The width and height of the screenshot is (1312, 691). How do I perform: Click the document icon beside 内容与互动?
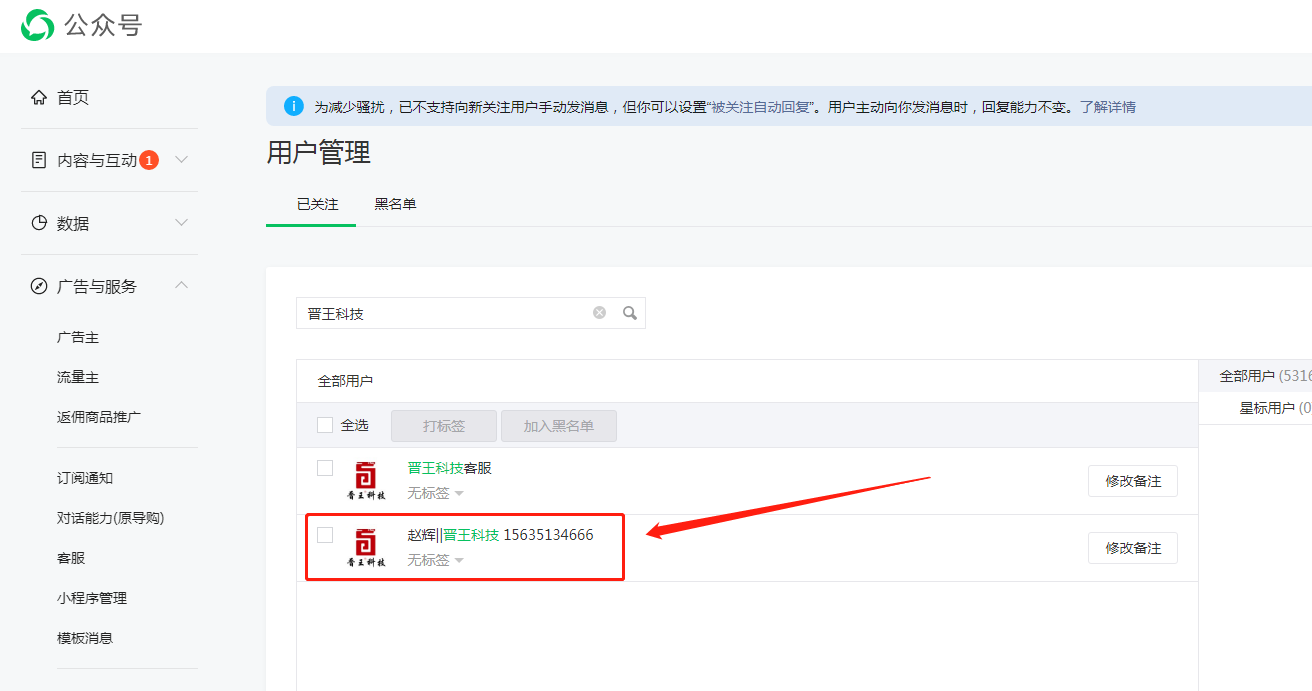point(39,160)
